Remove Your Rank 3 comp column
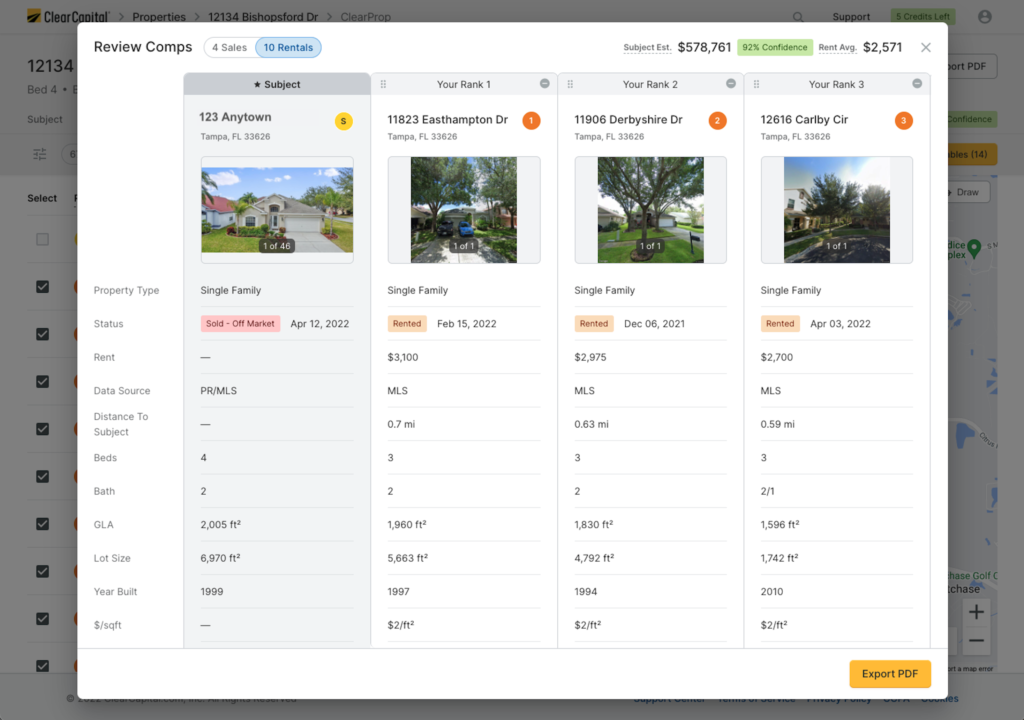The height and width of the screenshot is (720, 1024). coord(917,84)
